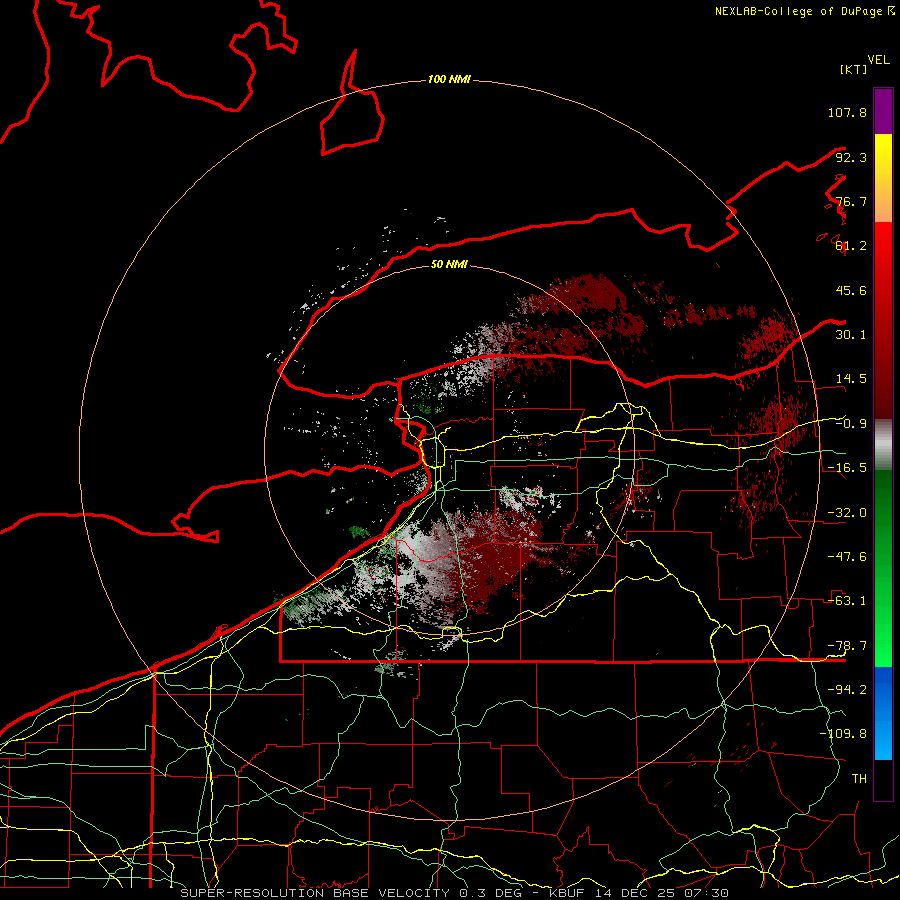The width and height of the screenshot is (900, 900).
Task: Select the -32.0 velocity scale label
Action: point(847,513)
